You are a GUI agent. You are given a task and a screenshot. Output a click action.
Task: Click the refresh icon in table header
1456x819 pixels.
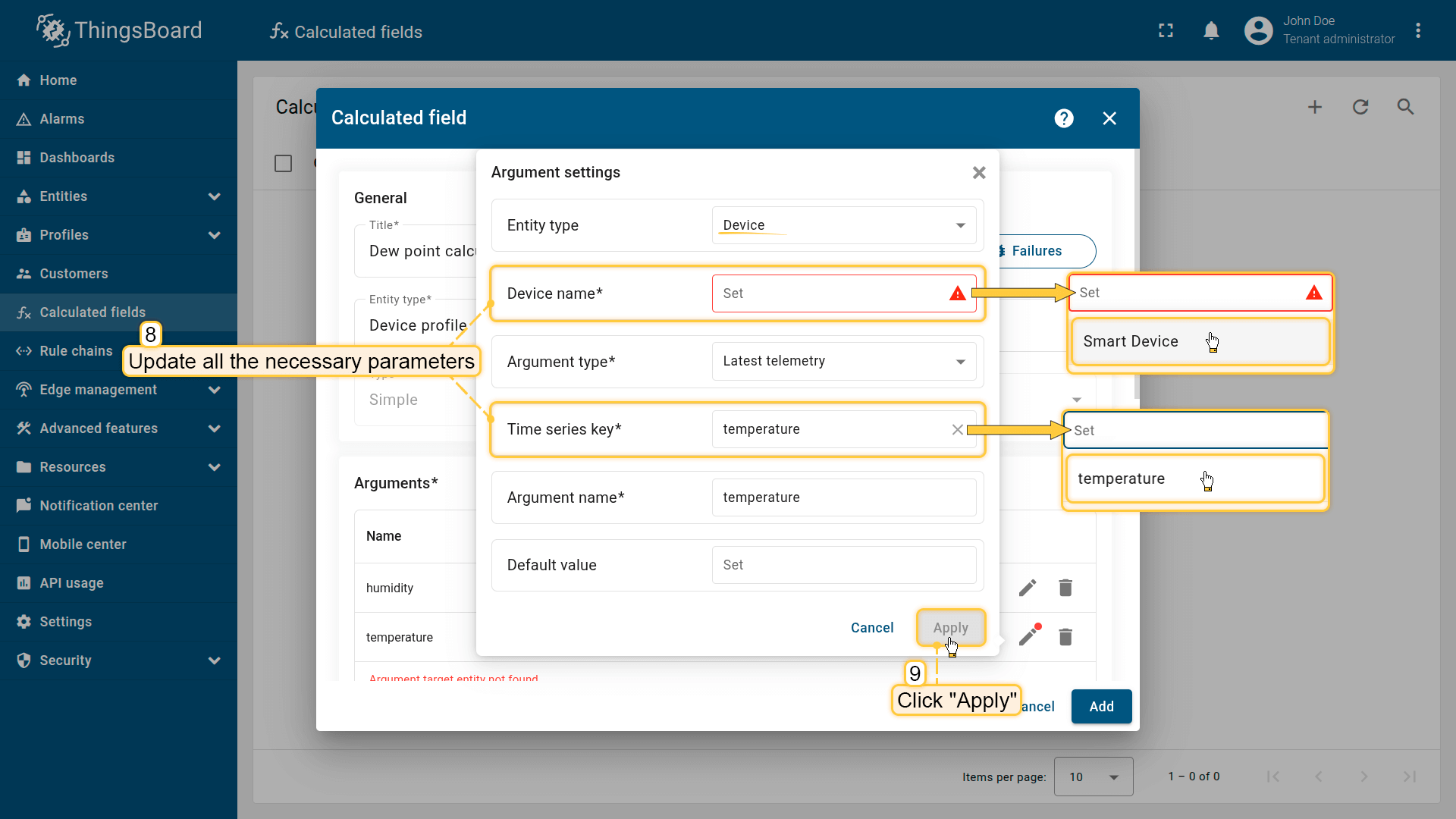(x=1360, y=107)
